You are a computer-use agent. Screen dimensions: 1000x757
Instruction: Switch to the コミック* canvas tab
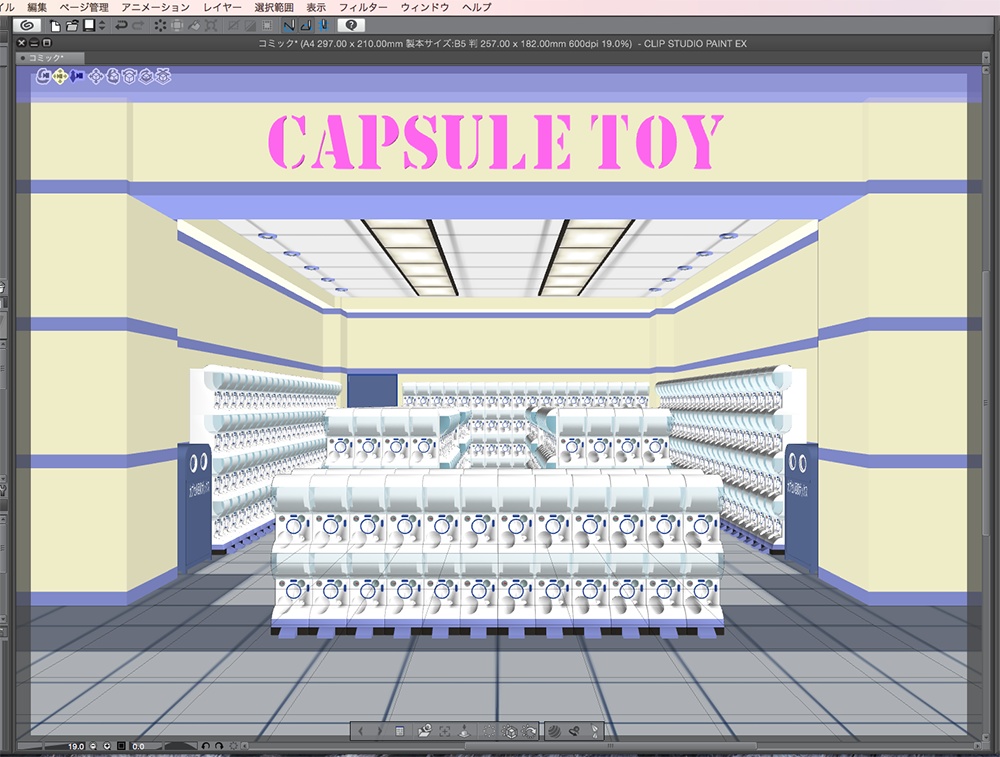click(x=47, y=58)
